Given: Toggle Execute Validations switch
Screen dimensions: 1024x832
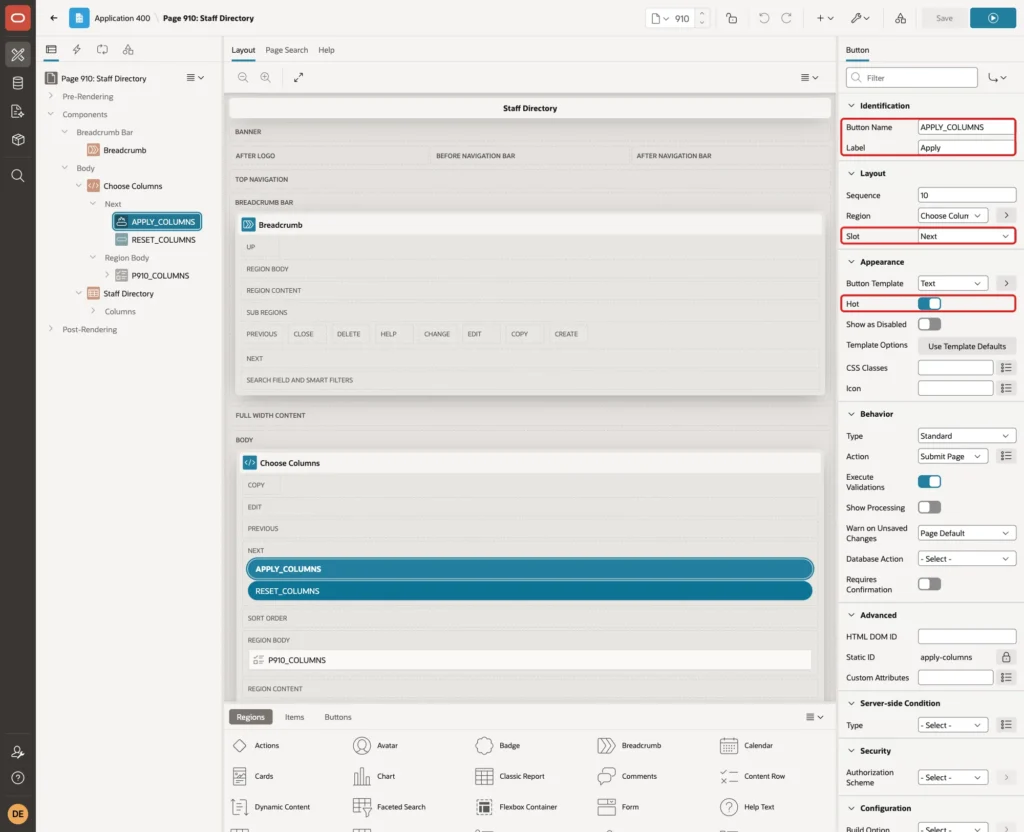Looking at the screenshot, I should point(929,482).
